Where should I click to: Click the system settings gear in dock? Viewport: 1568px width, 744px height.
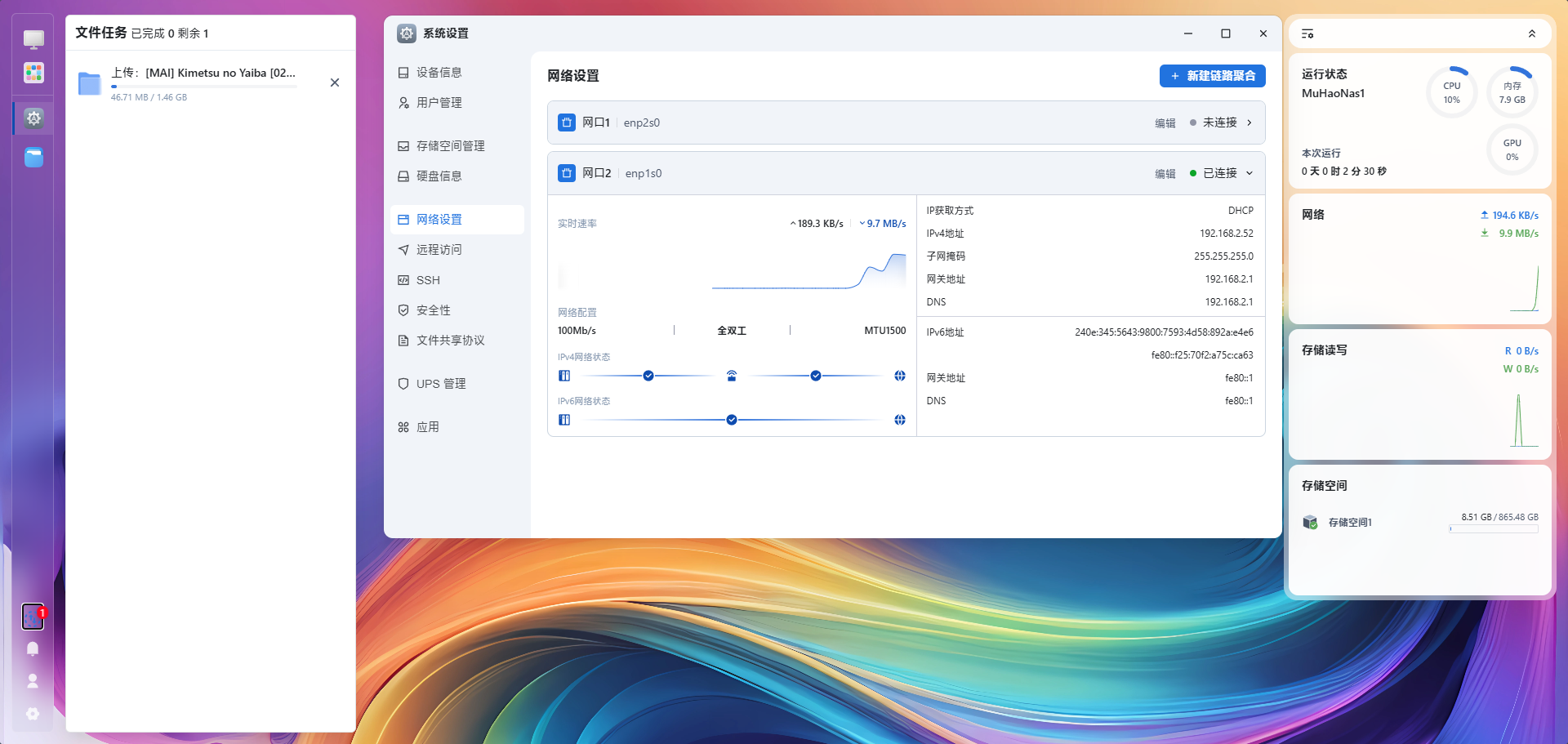tap(33, 118)
